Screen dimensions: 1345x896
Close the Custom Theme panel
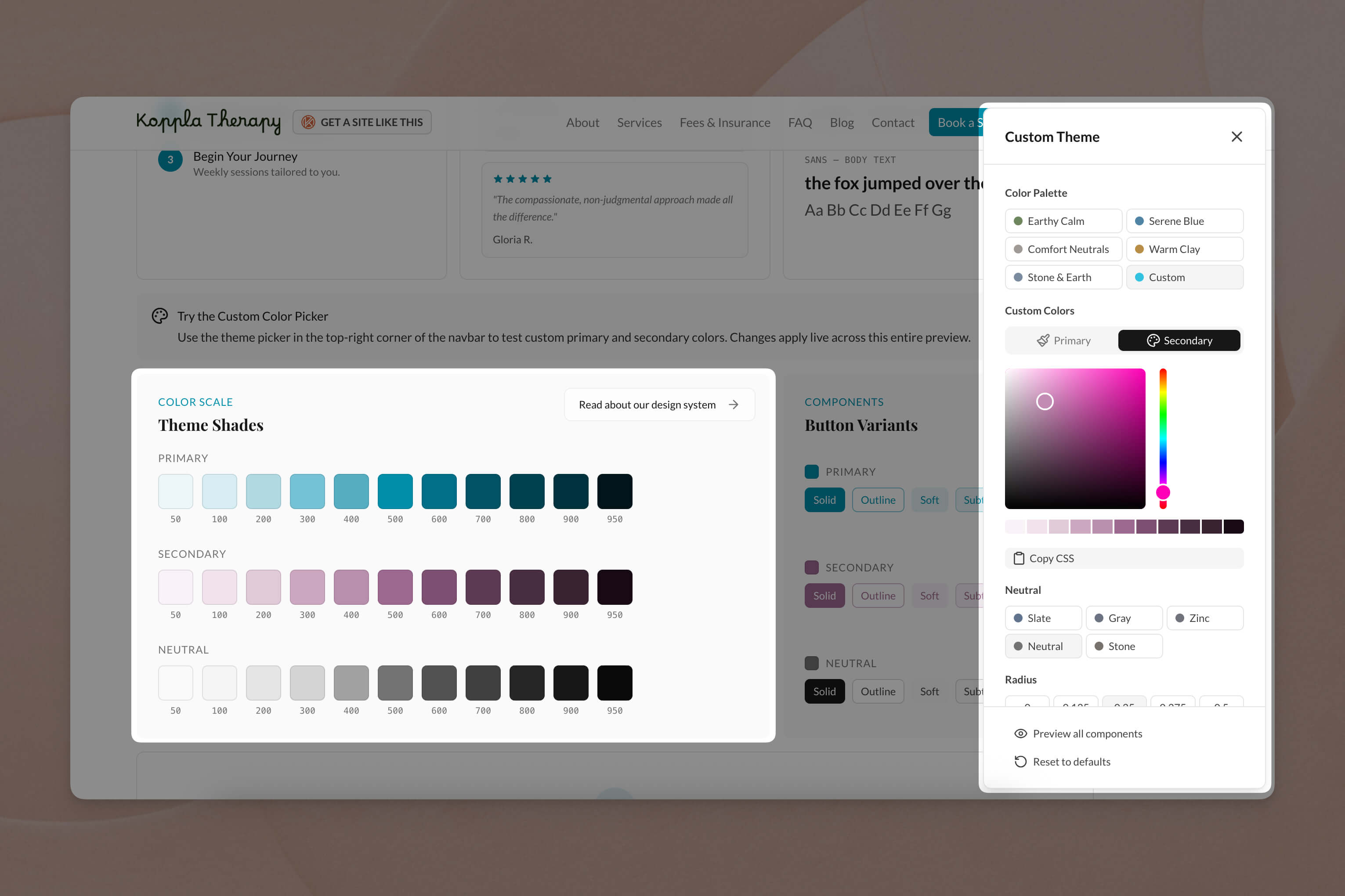[1237, 137]
